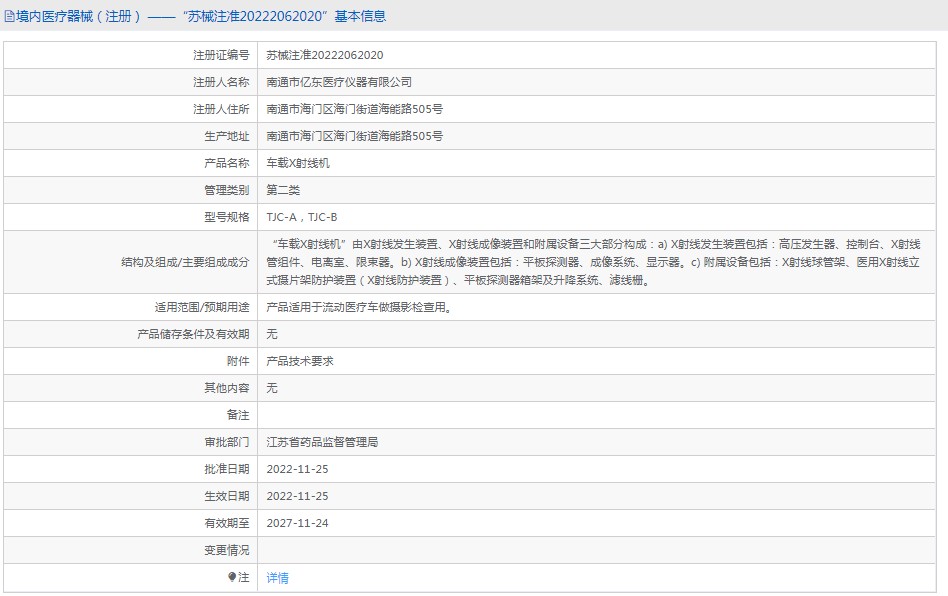Click the 结构及组成/主要组成成分 label
This screenshot has height=596, width=948.
coord(185,262)
